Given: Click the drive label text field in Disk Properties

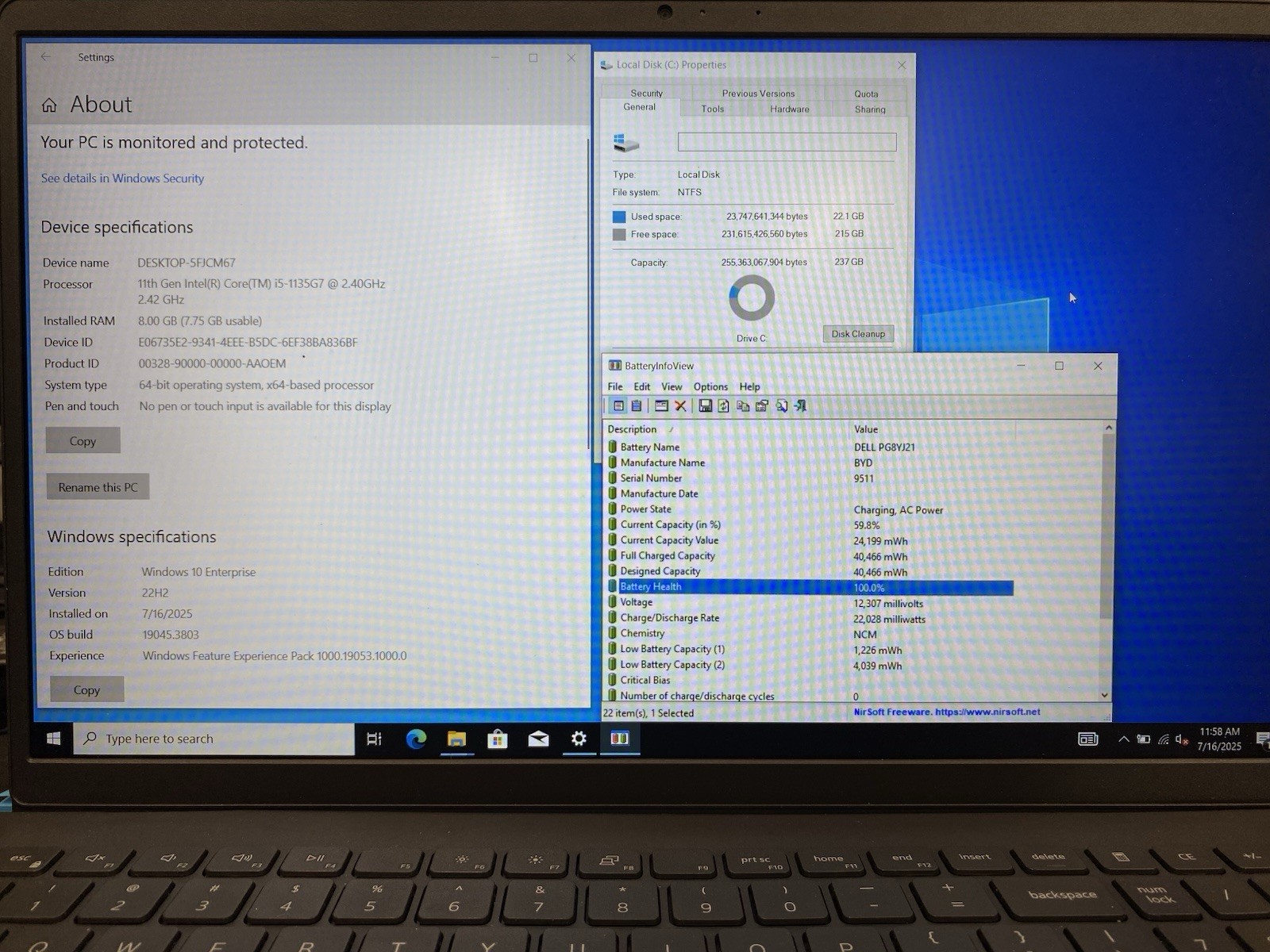Looking at the screenshot, I should (x=787, y=142).
